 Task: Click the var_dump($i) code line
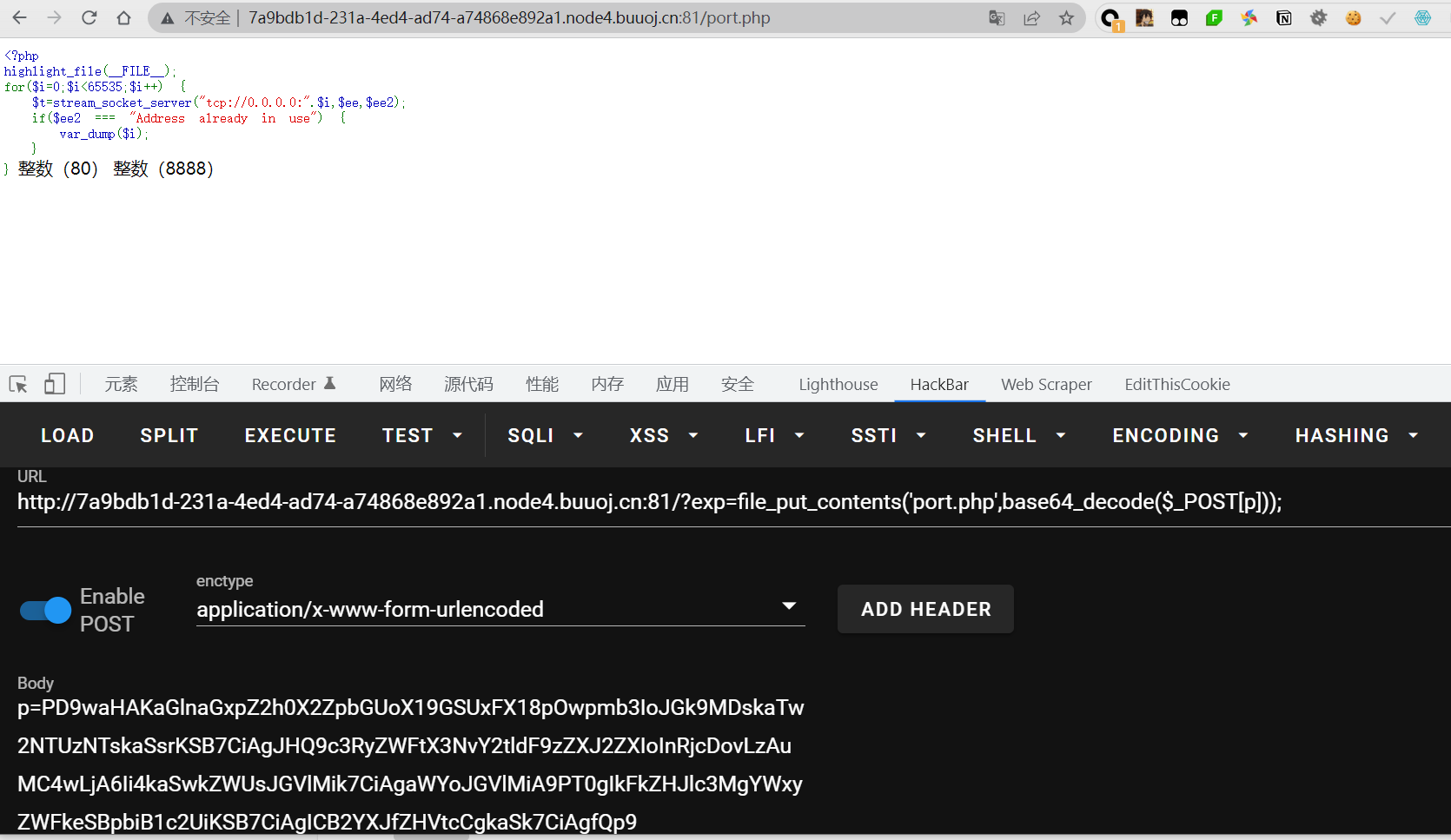(x=104, y=134)
